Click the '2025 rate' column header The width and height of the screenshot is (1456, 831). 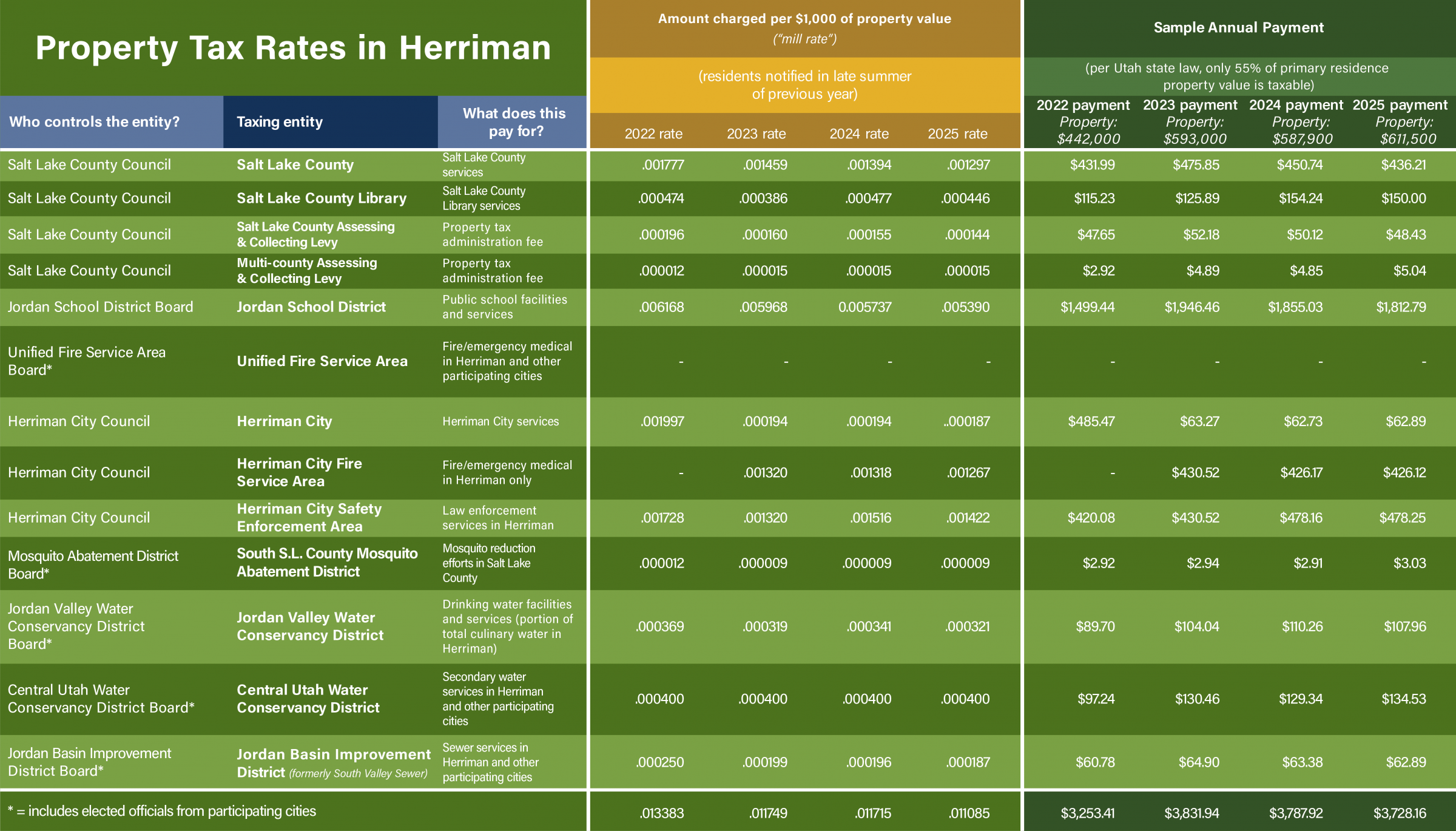coord(957,134)
